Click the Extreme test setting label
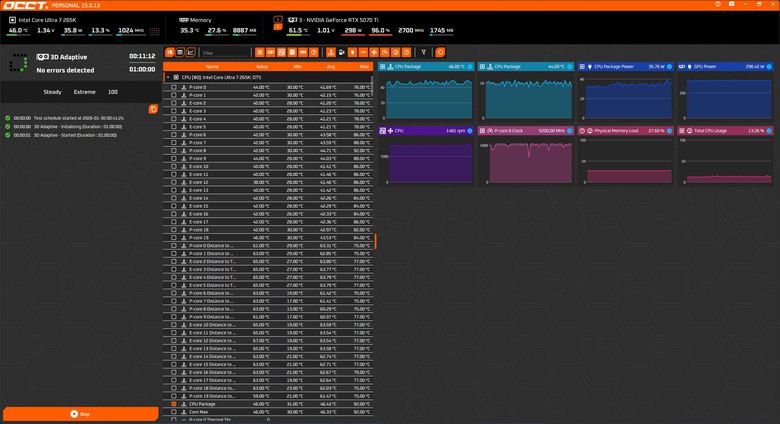Image resolution: width=780 pixels, height=424 pixels. tap(85, 92)
